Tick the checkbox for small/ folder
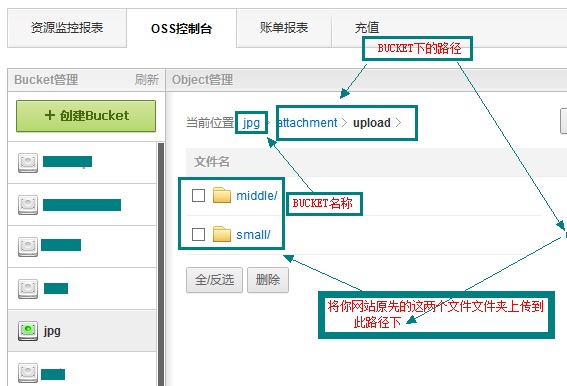 [199, 234]
